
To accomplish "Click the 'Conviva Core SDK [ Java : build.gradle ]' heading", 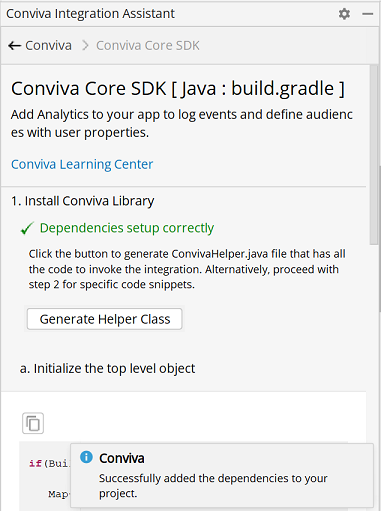I will [178, 89].
